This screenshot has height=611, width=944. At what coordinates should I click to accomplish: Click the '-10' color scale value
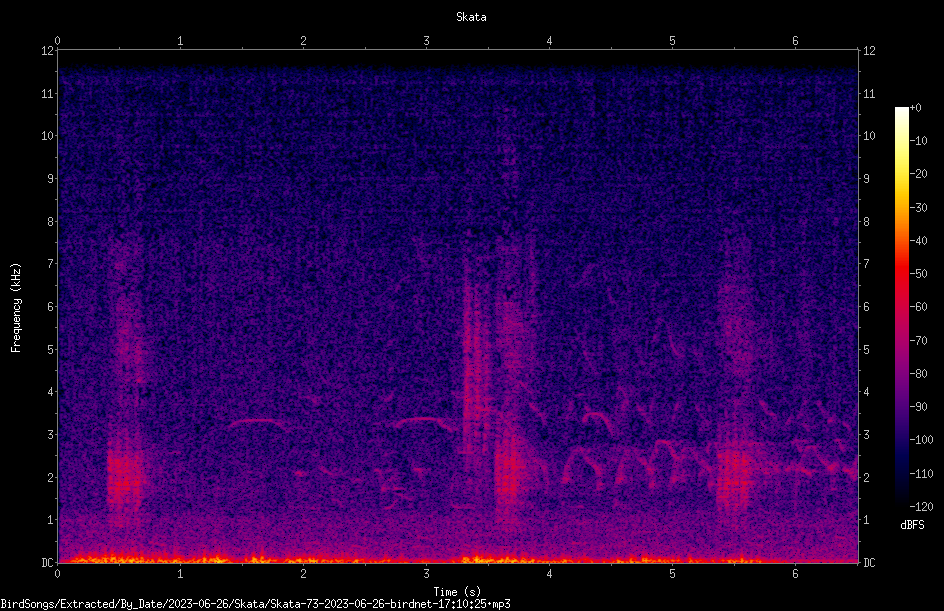(x=918, y=141)
